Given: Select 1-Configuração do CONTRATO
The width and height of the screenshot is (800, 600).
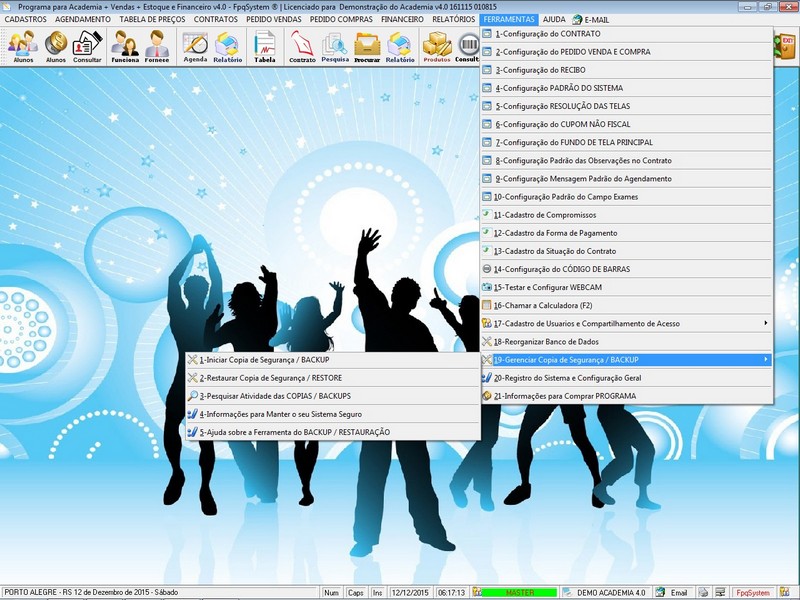Looking at the screenshot, I should (627, 34).
